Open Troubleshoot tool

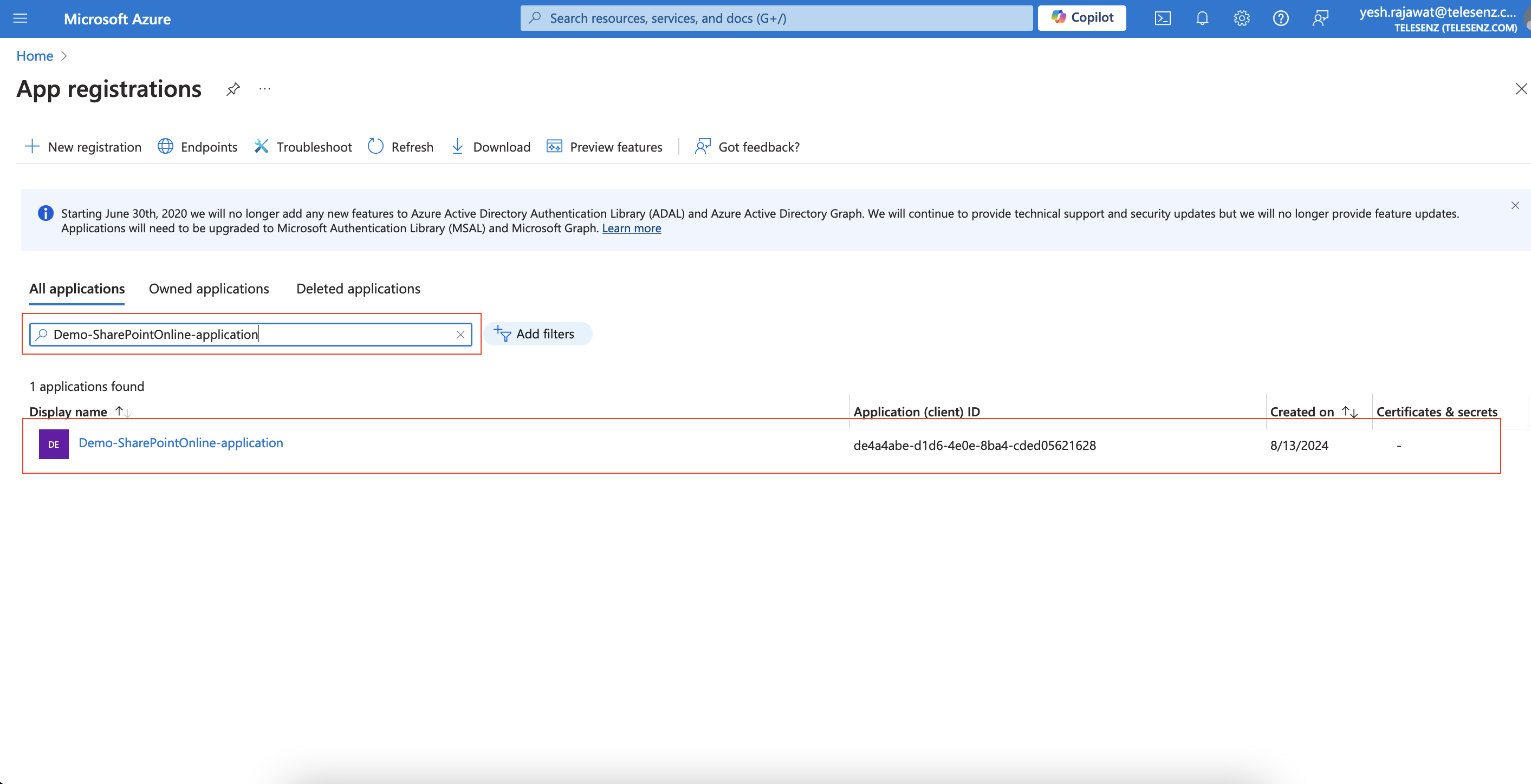[303, 147]
